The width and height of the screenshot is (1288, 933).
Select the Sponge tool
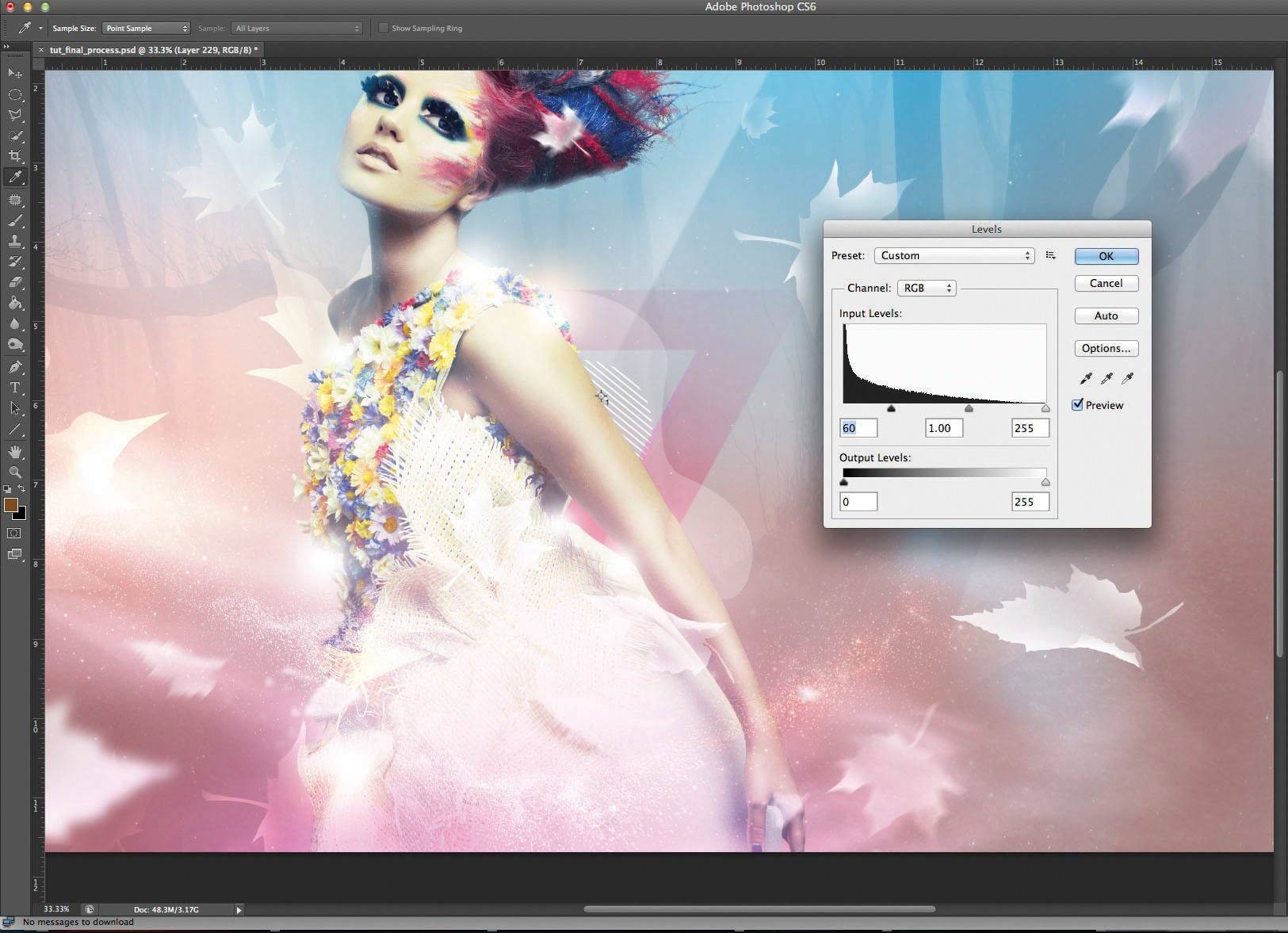click(15, 344)
